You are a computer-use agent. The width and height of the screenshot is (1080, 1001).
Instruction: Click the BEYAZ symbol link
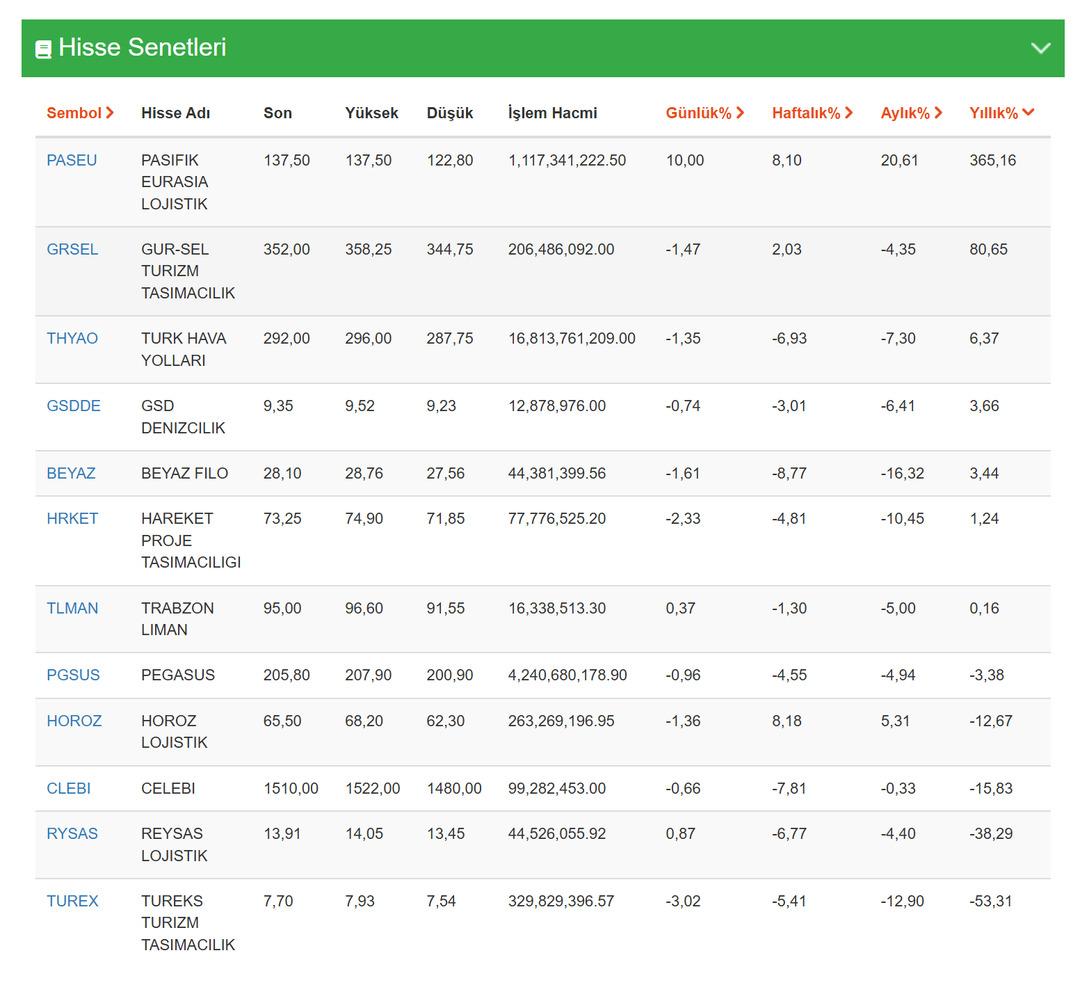coord(71,473)
